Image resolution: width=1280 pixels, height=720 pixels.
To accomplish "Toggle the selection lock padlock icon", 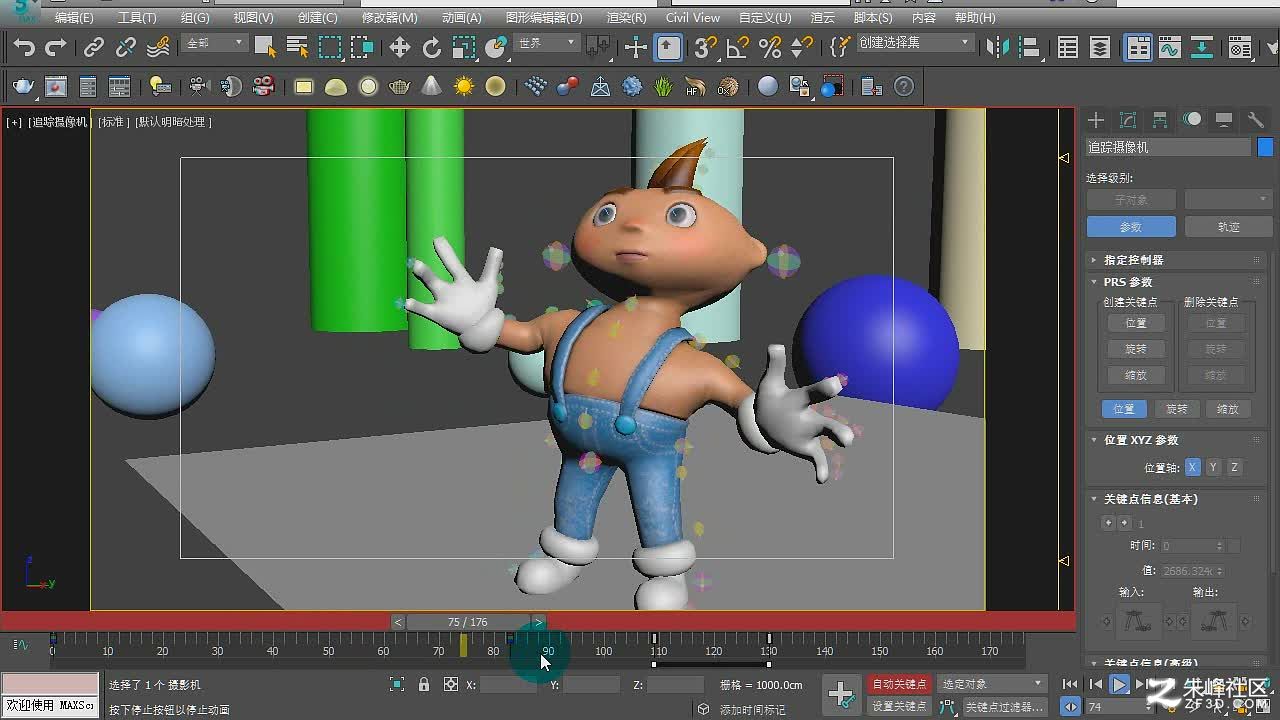I will (424, 684).
